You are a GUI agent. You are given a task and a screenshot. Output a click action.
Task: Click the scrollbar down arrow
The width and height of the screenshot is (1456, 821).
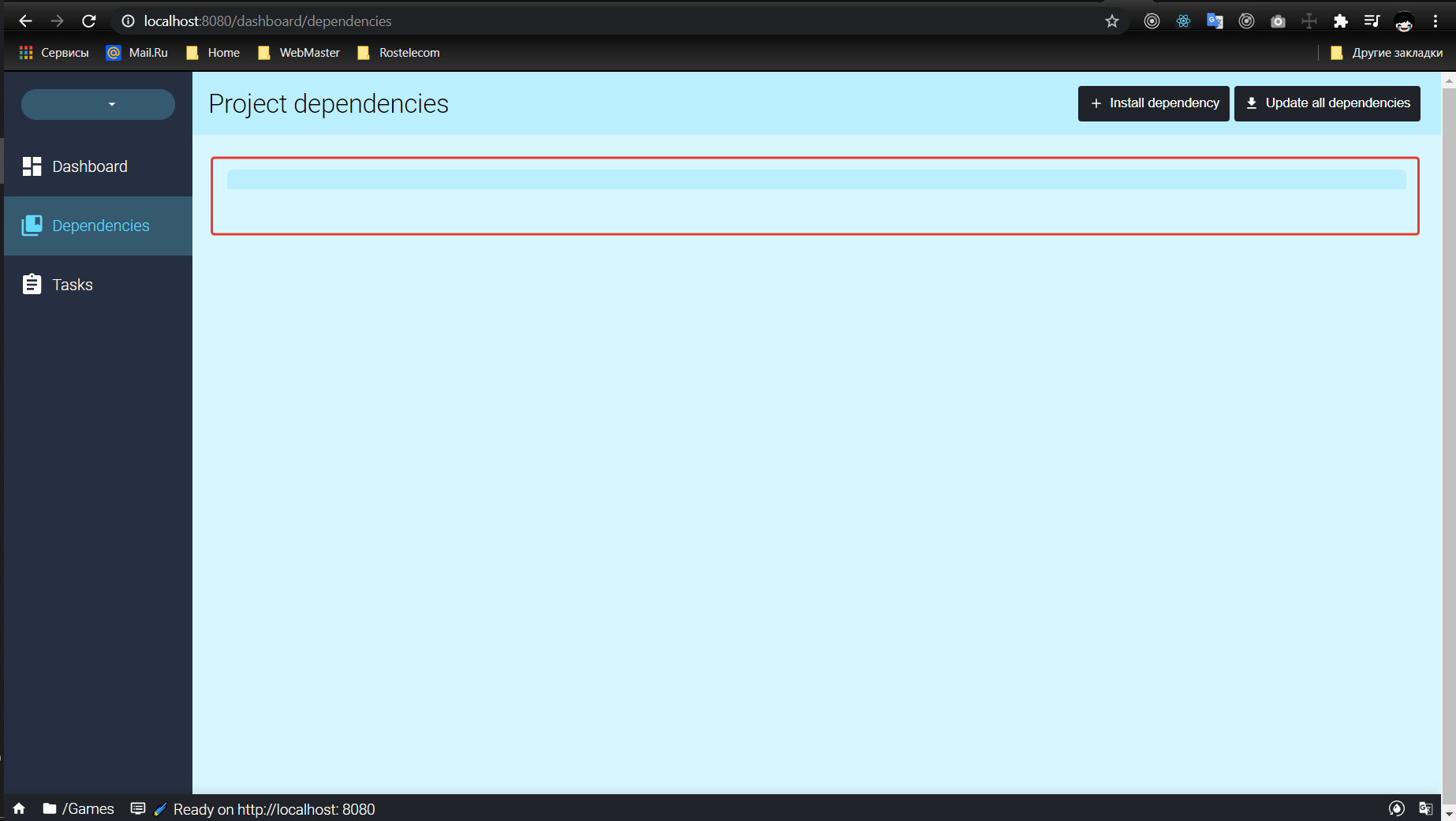(x=1449, y=813)
